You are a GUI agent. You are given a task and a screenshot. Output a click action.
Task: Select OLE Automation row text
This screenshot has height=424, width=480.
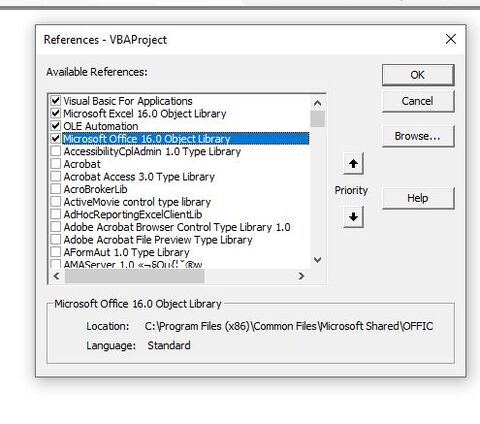pyautogui.click(x=101, y=126)
